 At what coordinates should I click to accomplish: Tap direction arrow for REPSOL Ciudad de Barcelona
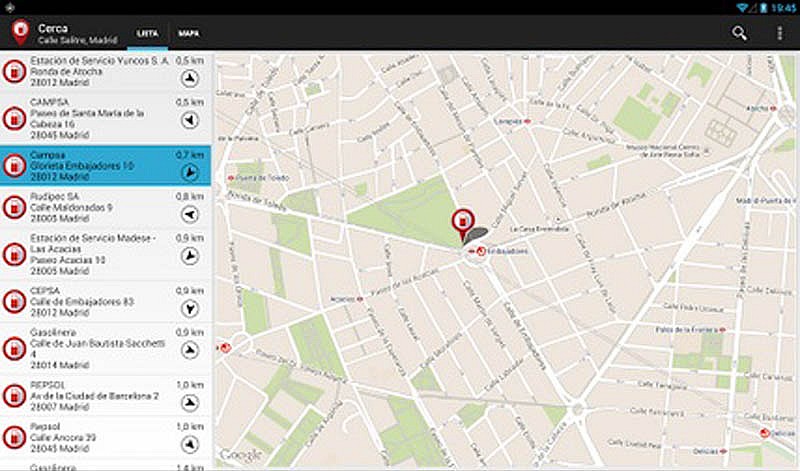[190, 403]
